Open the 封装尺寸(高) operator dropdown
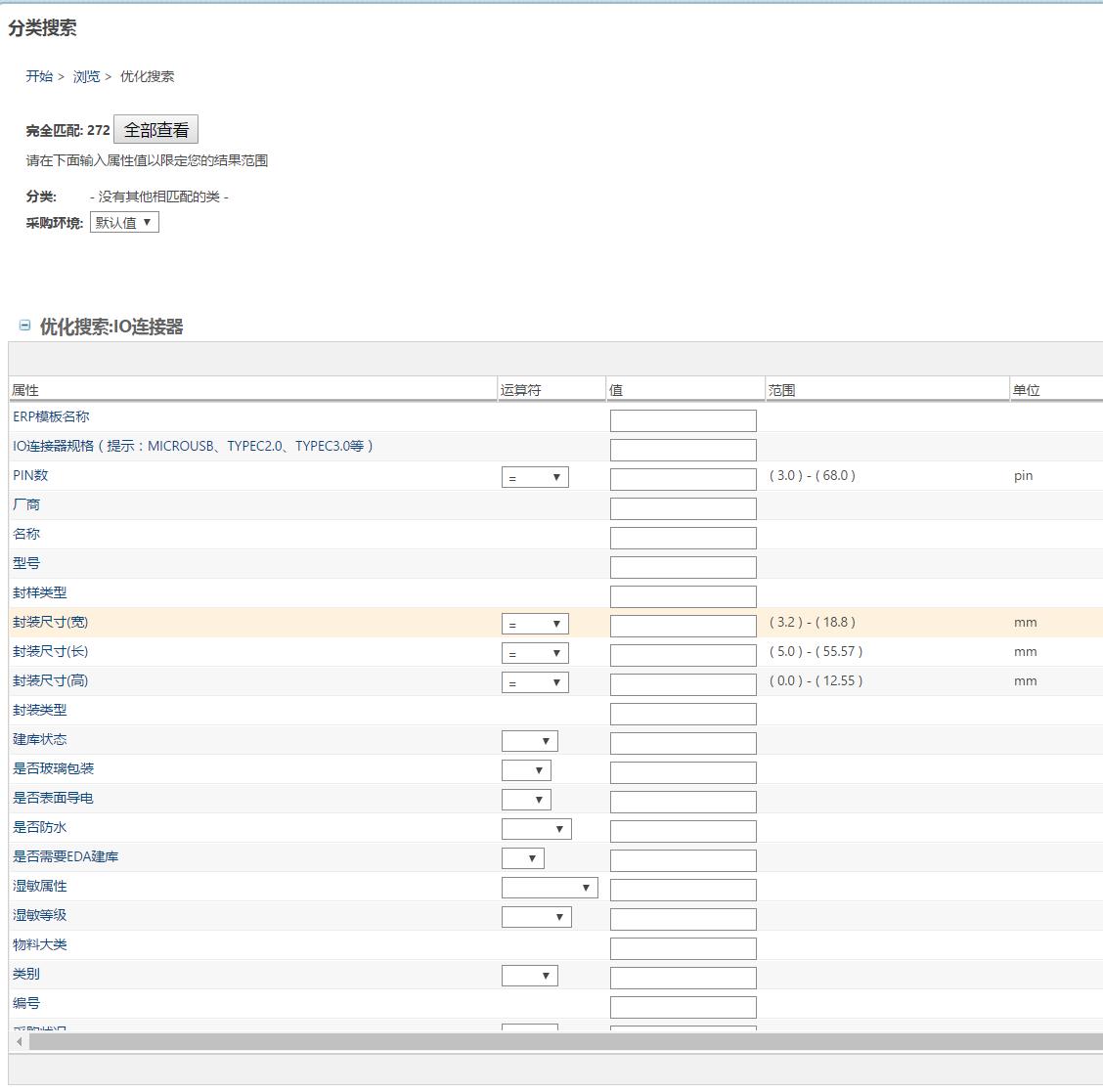This screenshot has height=1092, width=1103. pyautogui.click(x=535, y=682)
